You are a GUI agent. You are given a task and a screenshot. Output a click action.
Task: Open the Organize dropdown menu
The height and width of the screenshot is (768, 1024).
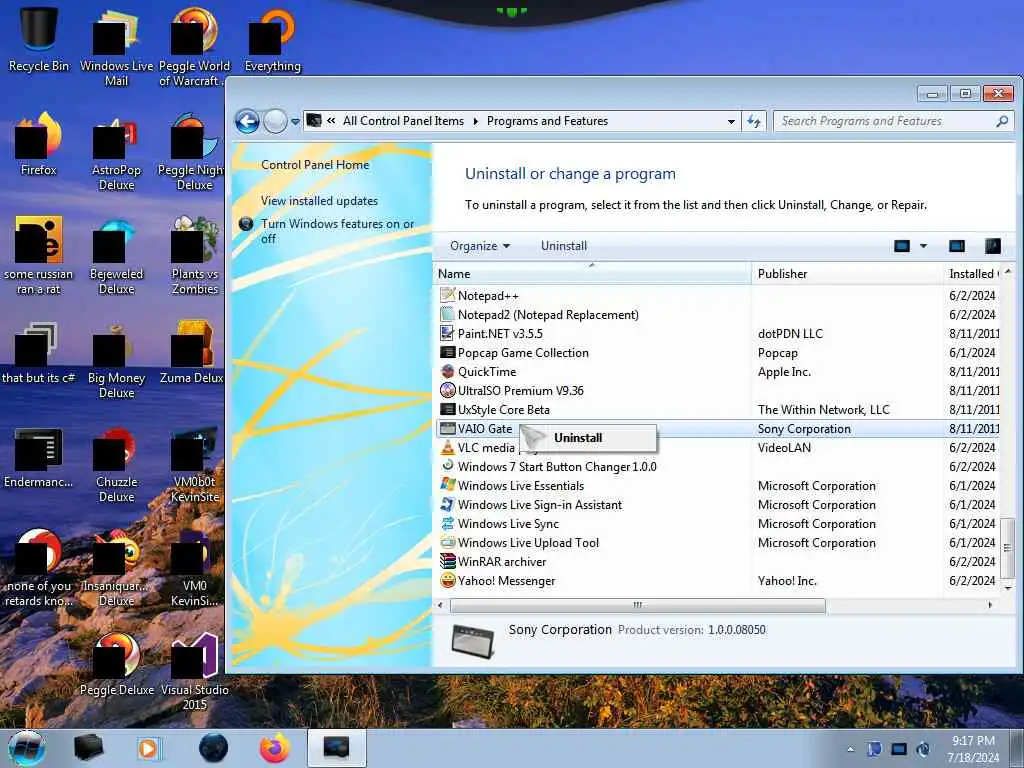(x=480, y=246)
